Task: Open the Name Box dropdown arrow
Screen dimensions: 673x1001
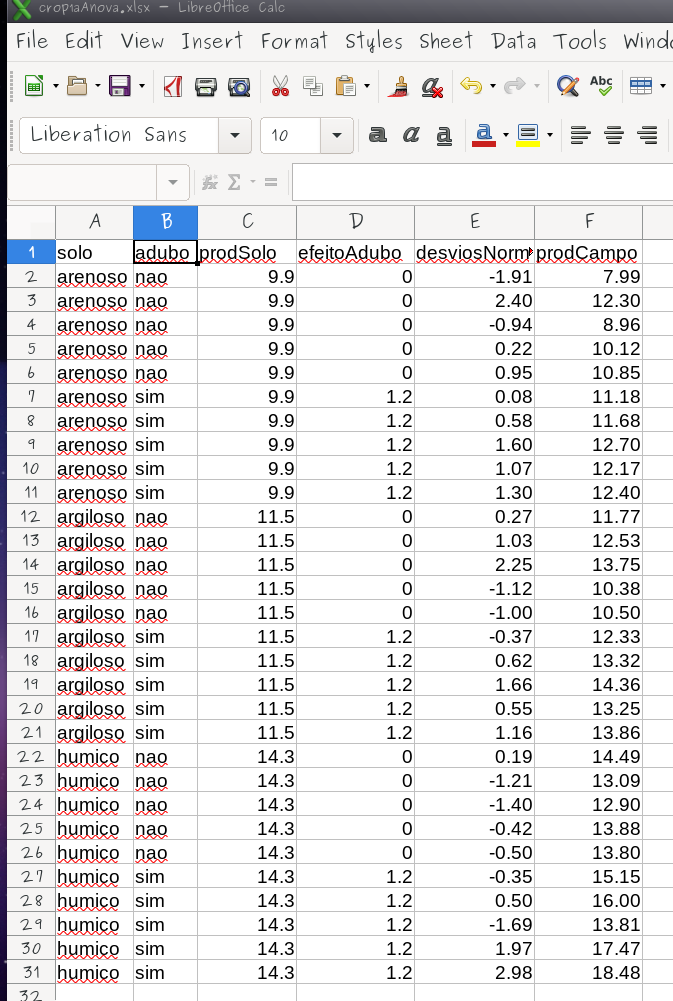Action: (173, 182)
